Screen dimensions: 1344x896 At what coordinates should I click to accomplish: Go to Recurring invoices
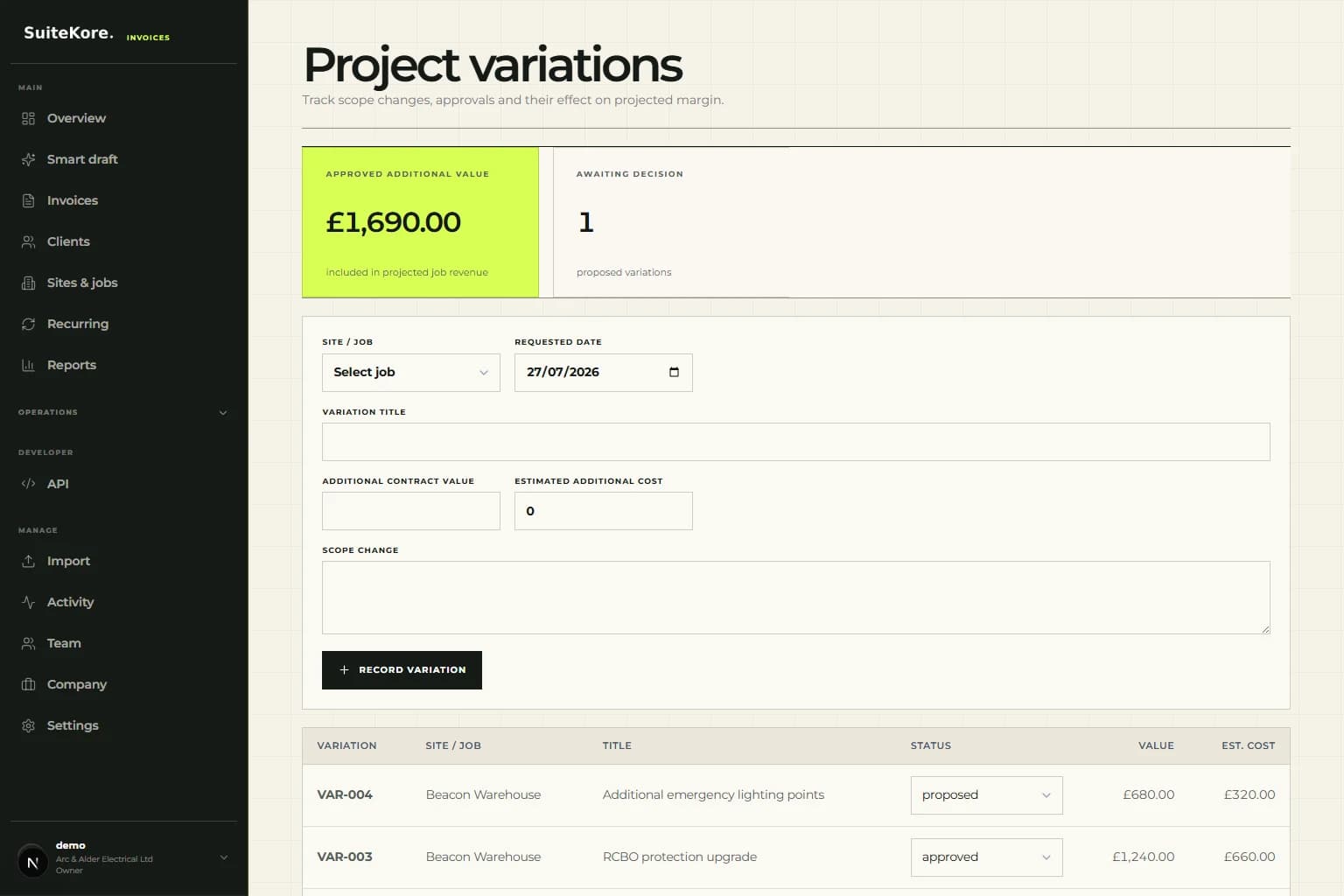123,324
